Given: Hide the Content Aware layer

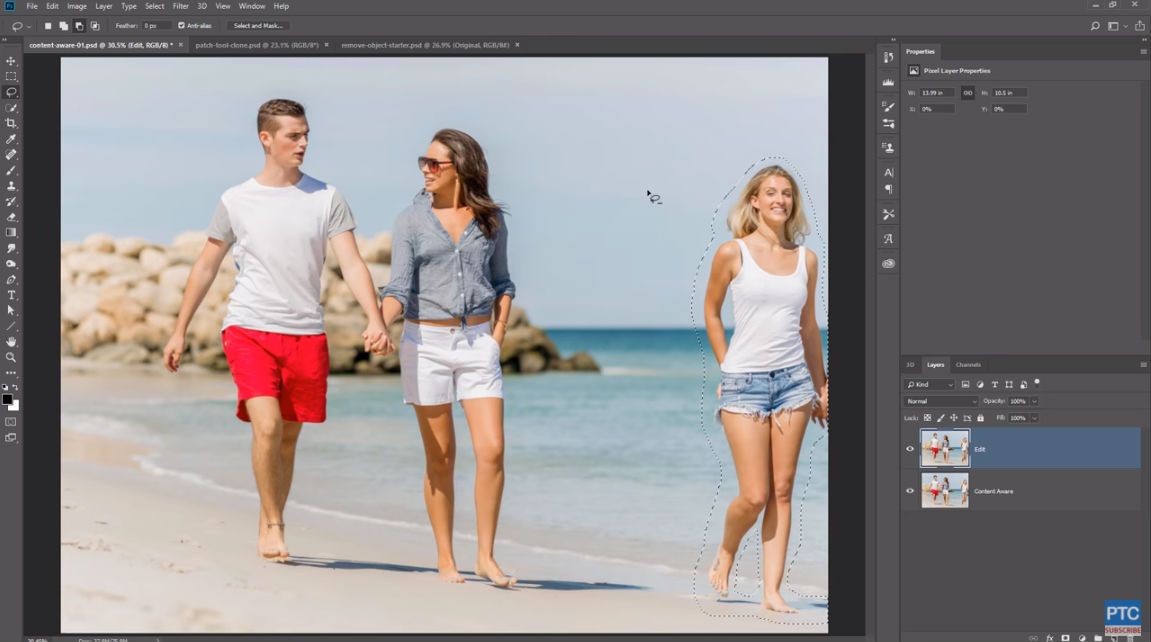Looking at the screenshot, I should click(910, 491).
